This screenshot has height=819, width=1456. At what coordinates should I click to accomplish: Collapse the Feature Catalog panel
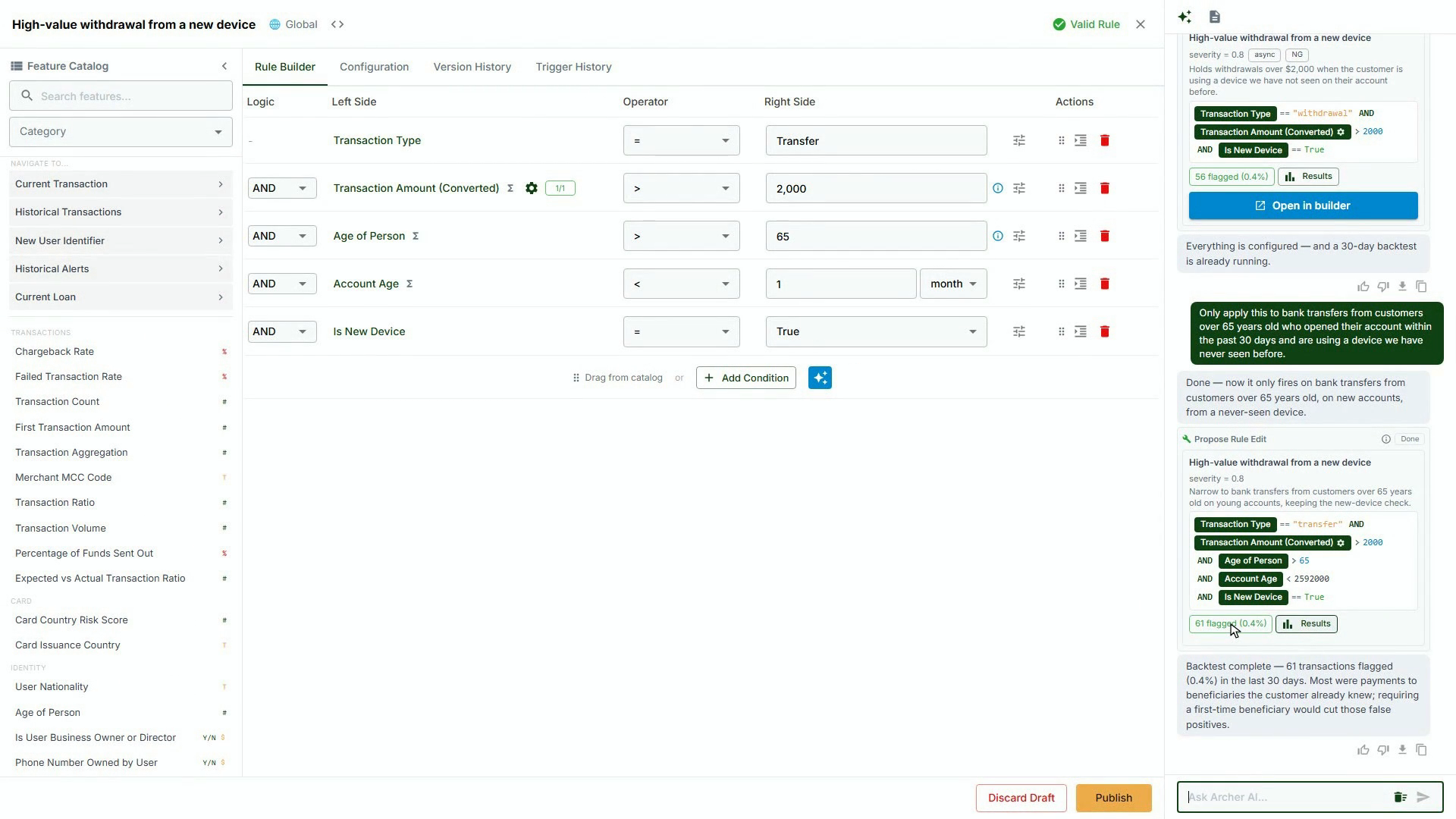[x=224, y=66]
